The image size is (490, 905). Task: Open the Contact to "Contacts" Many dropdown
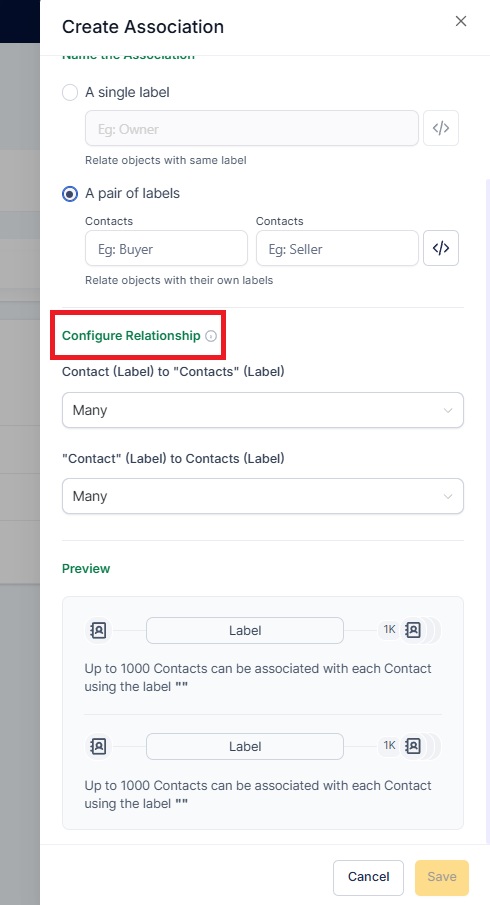[x=263, y=410]
